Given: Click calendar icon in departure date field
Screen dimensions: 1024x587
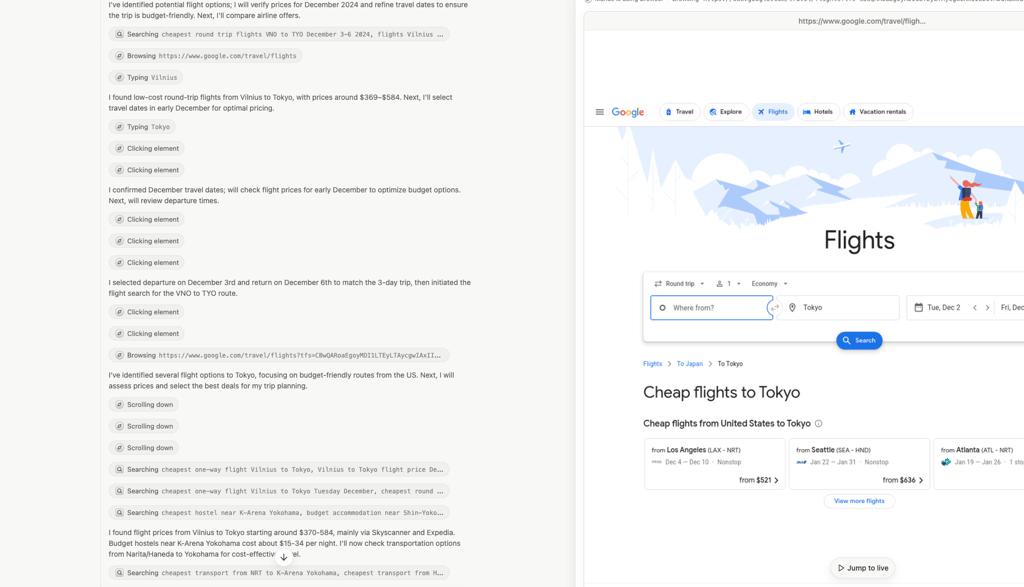Looking at the screenshot, I should pos(918,308).
